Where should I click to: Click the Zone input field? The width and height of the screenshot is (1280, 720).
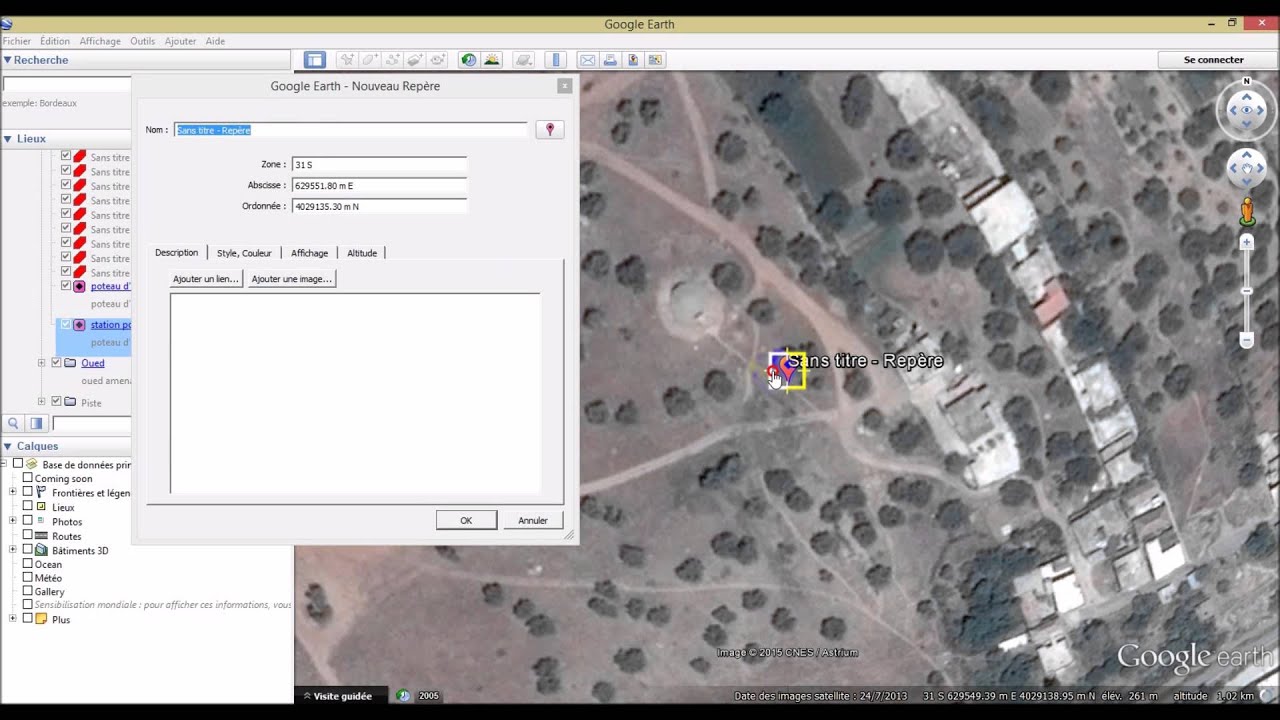pyautogui.click(x=379, y=164)
